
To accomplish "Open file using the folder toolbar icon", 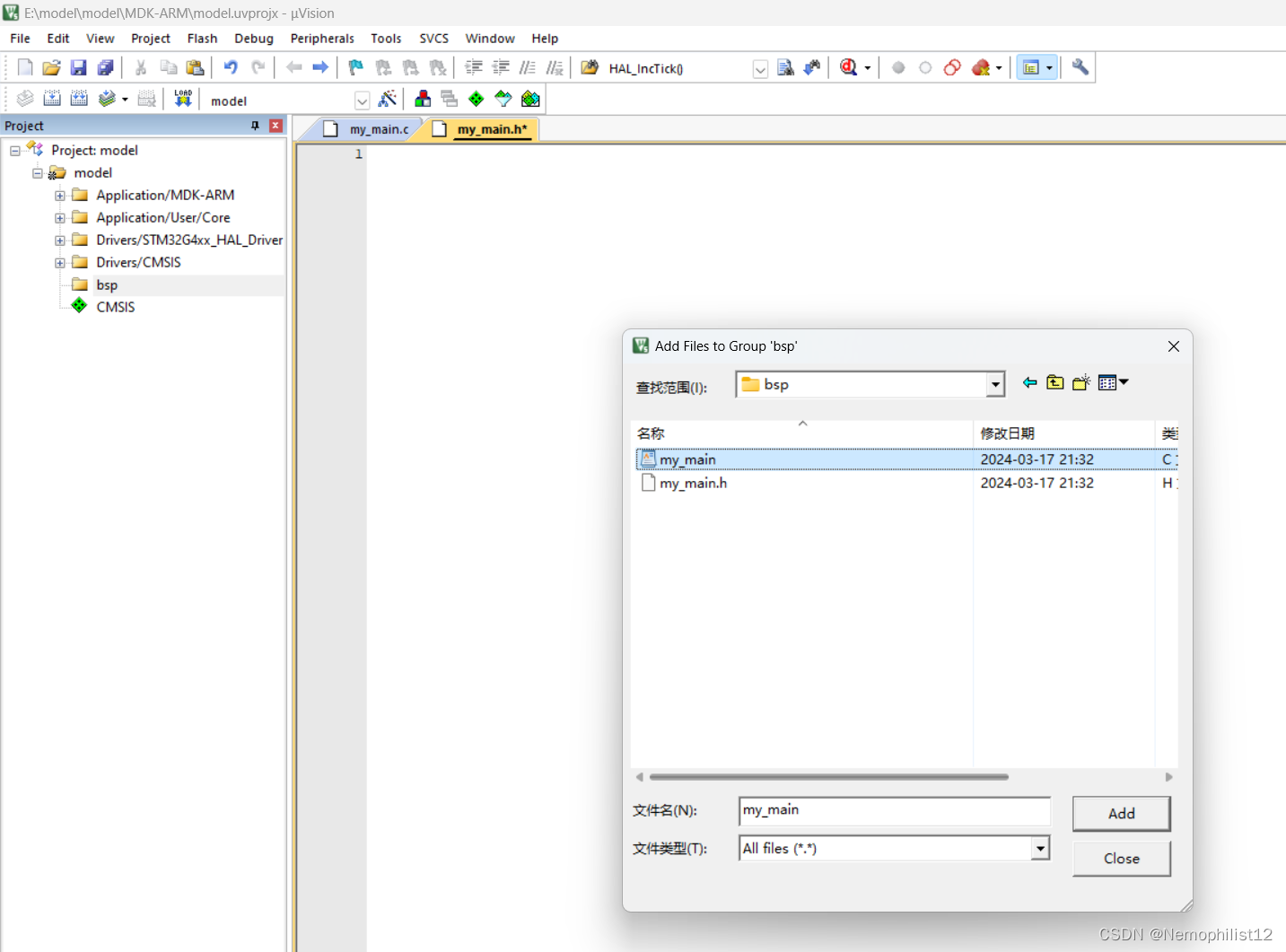I will 52,67.
